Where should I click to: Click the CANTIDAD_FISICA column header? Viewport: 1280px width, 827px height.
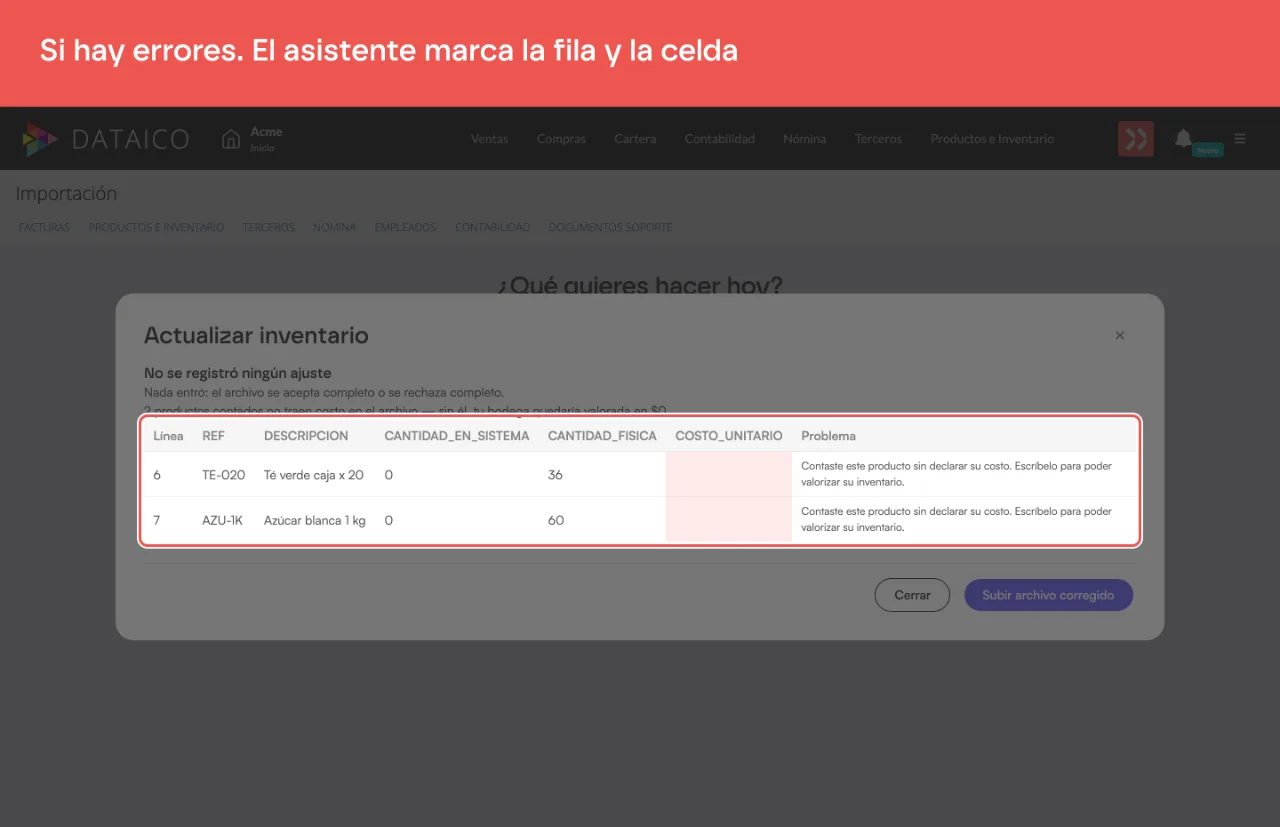[602, 436]
